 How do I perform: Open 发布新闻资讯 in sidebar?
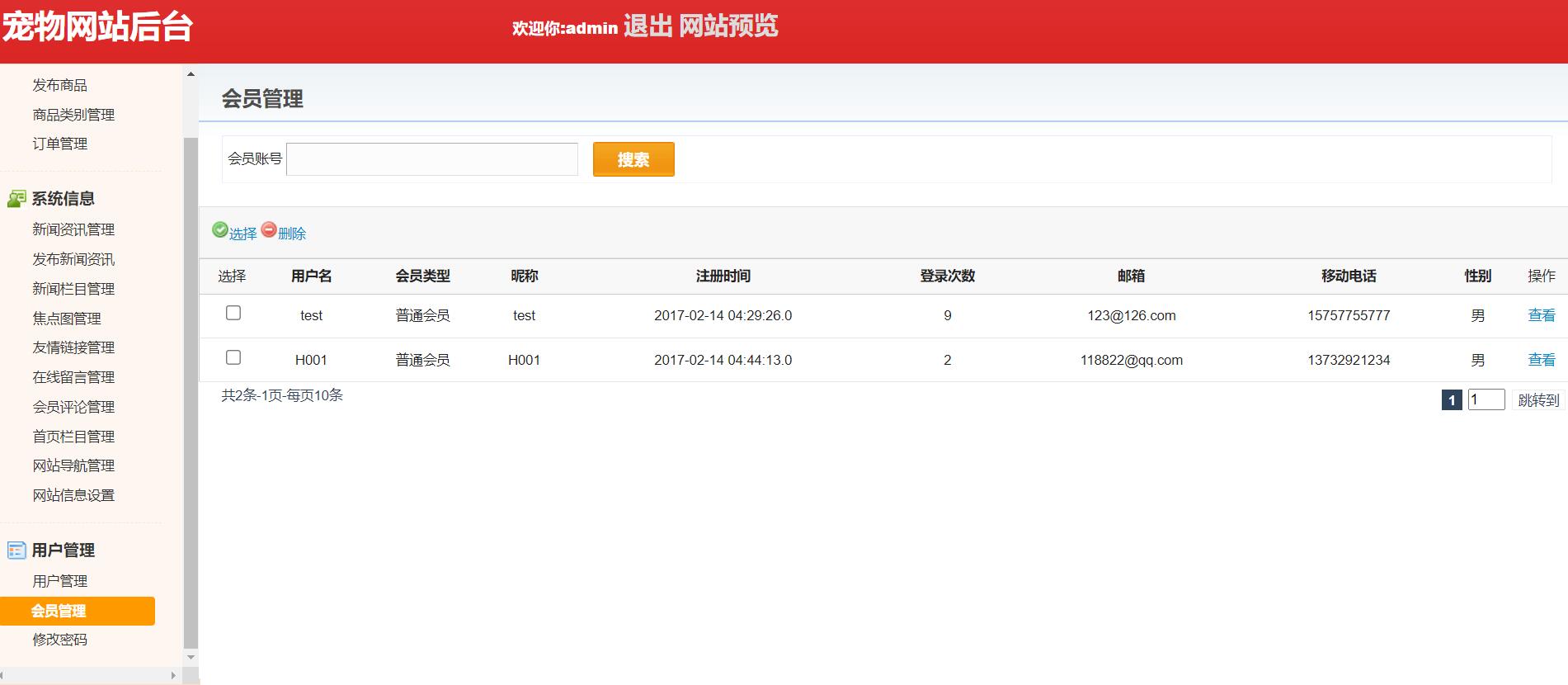click(x=73, y=259)
